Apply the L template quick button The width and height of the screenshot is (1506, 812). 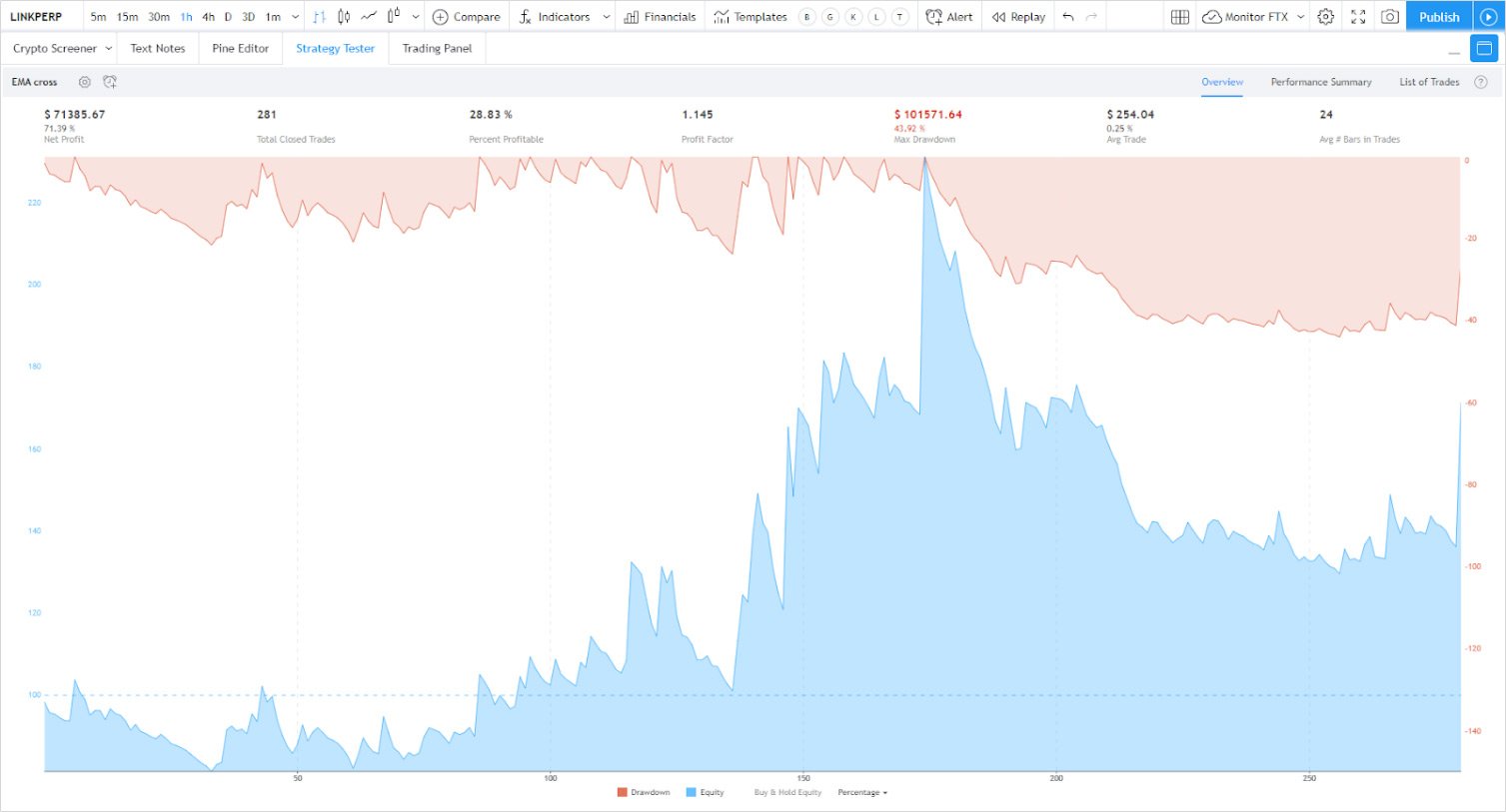point(876,17)
